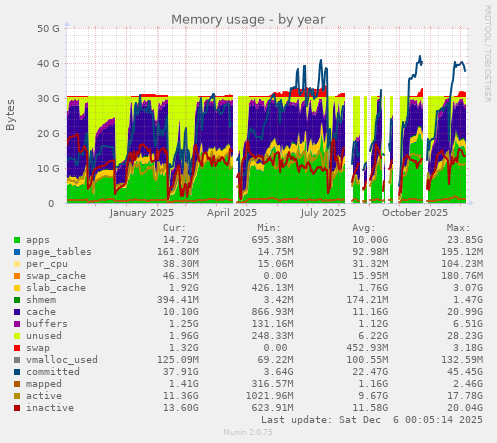
Task: Click the committed legend color square
Action: [x=17, y=372]
